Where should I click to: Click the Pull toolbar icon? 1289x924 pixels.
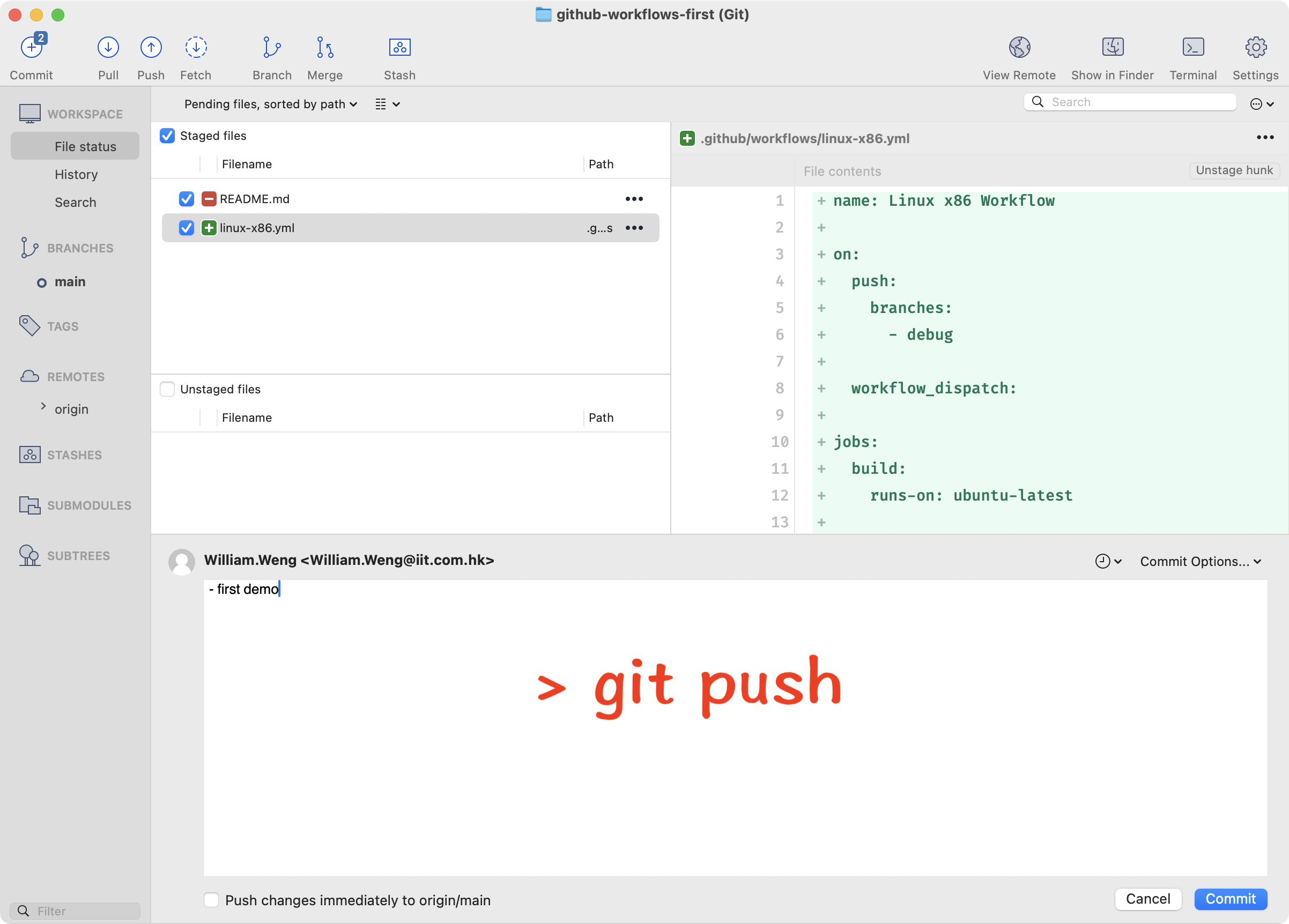click(x=108, y=48)
